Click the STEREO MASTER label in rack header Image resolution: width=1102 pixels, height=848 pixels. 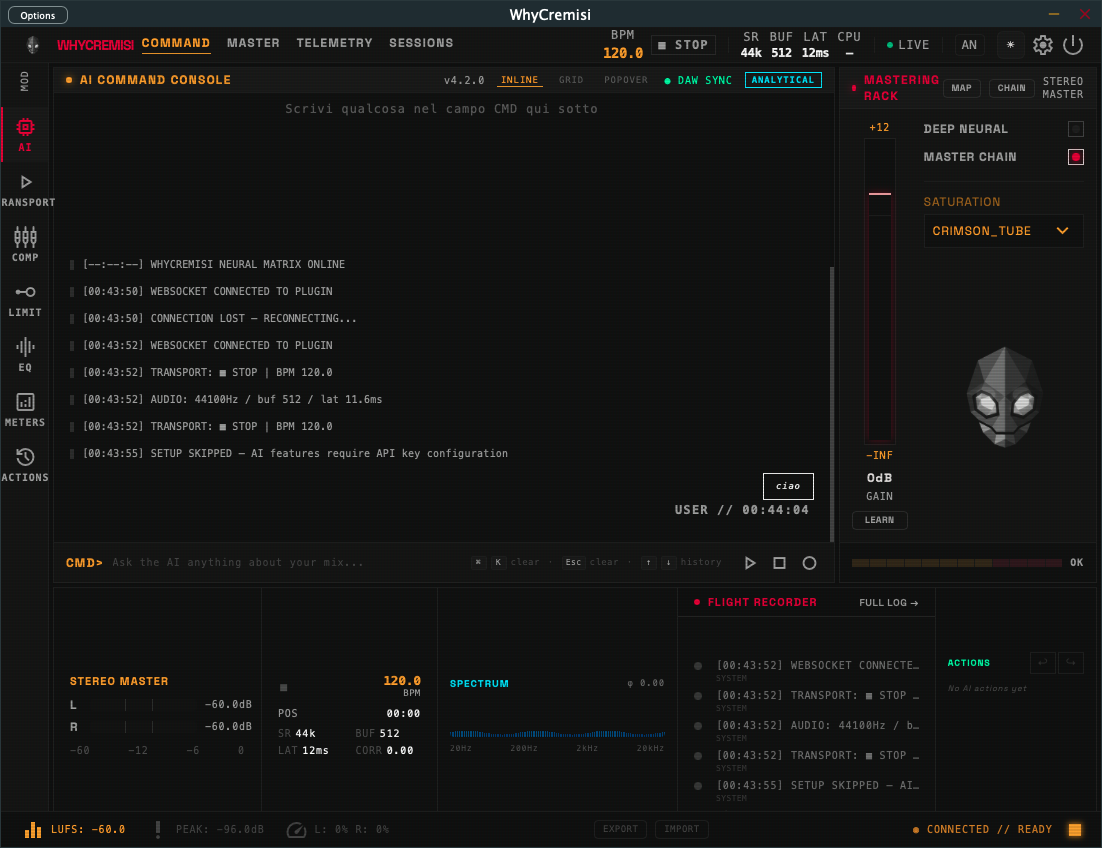click(x=1062, y=88)
